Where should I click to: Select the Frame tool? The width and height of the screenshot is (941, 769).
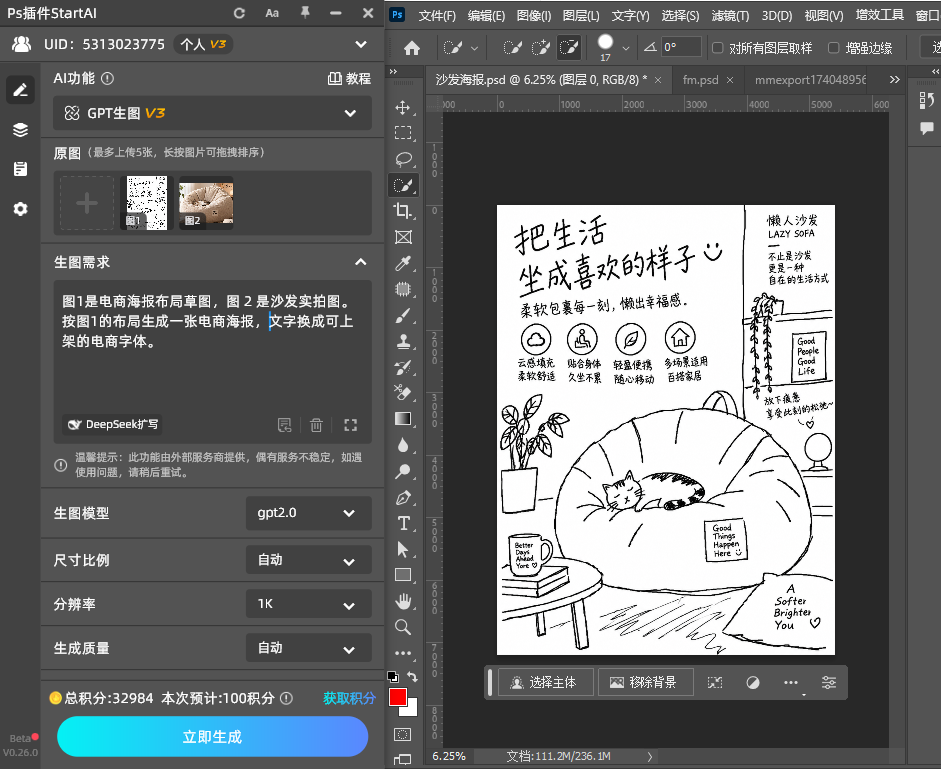pos(403,237)
